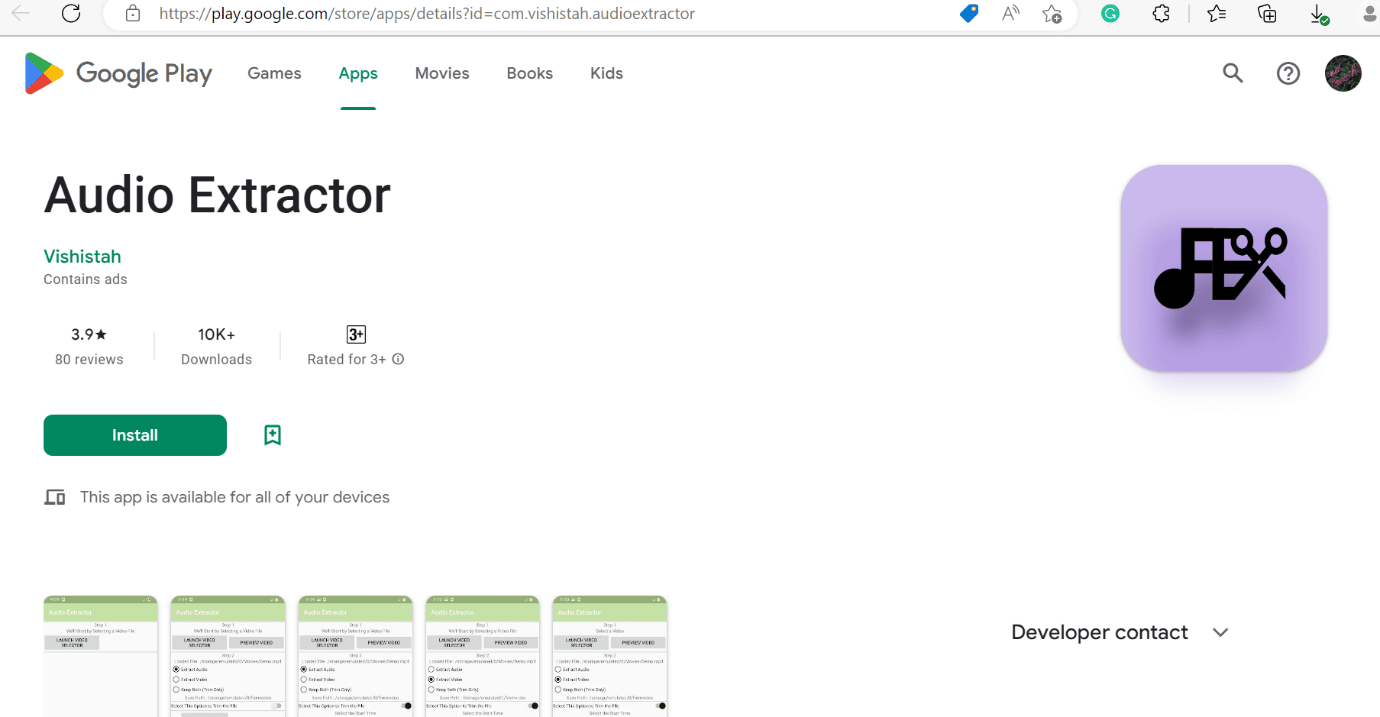Open the Games tab
This screenshot has width=1380, height=717.
click(274, 73)
